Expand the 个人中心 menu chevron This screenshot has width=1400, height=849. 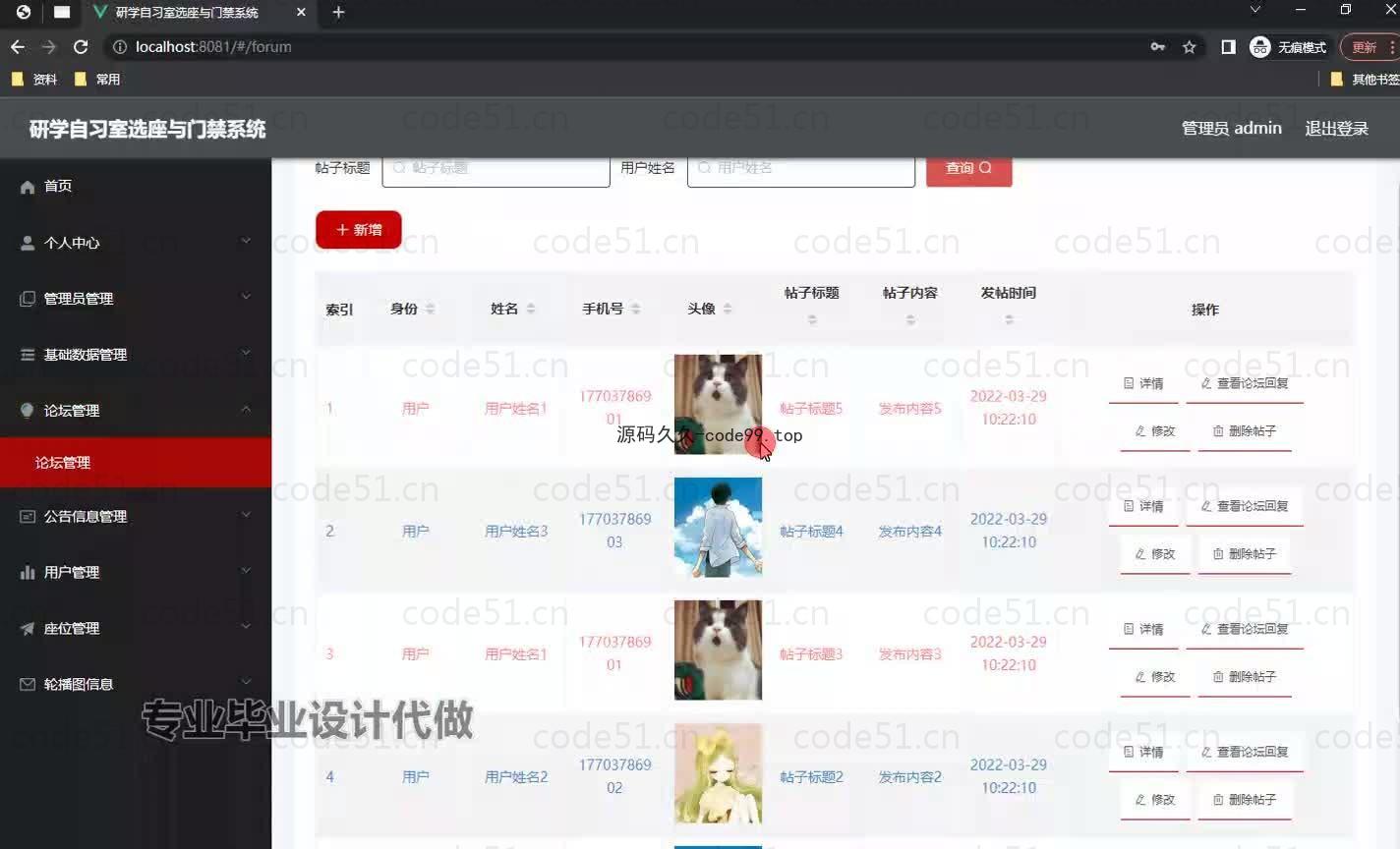[246, 241]
